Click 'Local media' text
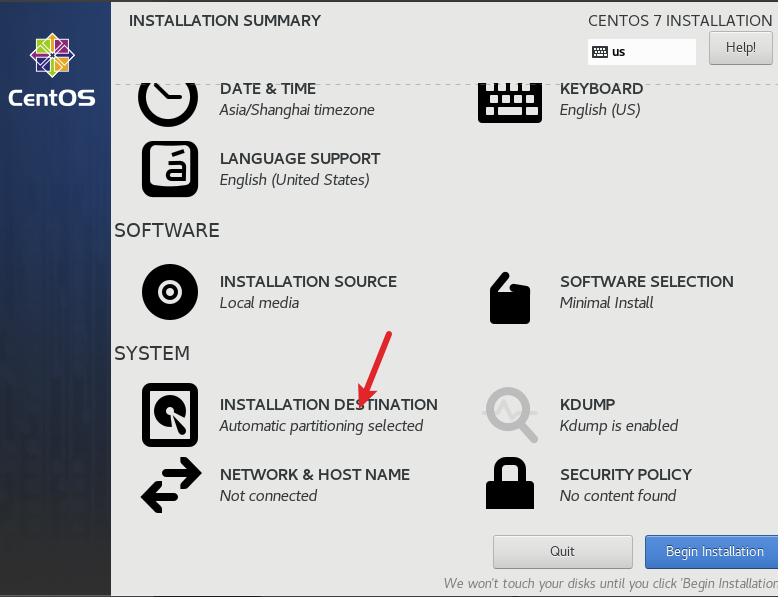Image resolution: width=778 pixels, height=597 pixels. (x=259, y=303)
